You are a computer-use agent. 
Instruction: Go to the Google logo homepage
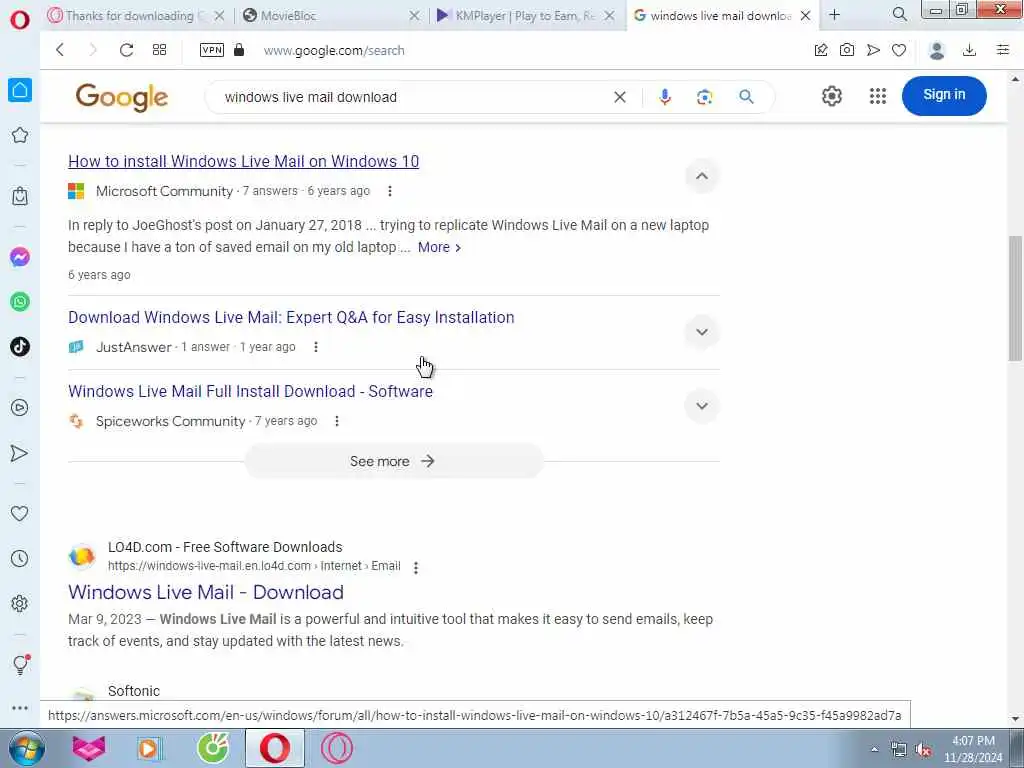click(x=121, y=97)
